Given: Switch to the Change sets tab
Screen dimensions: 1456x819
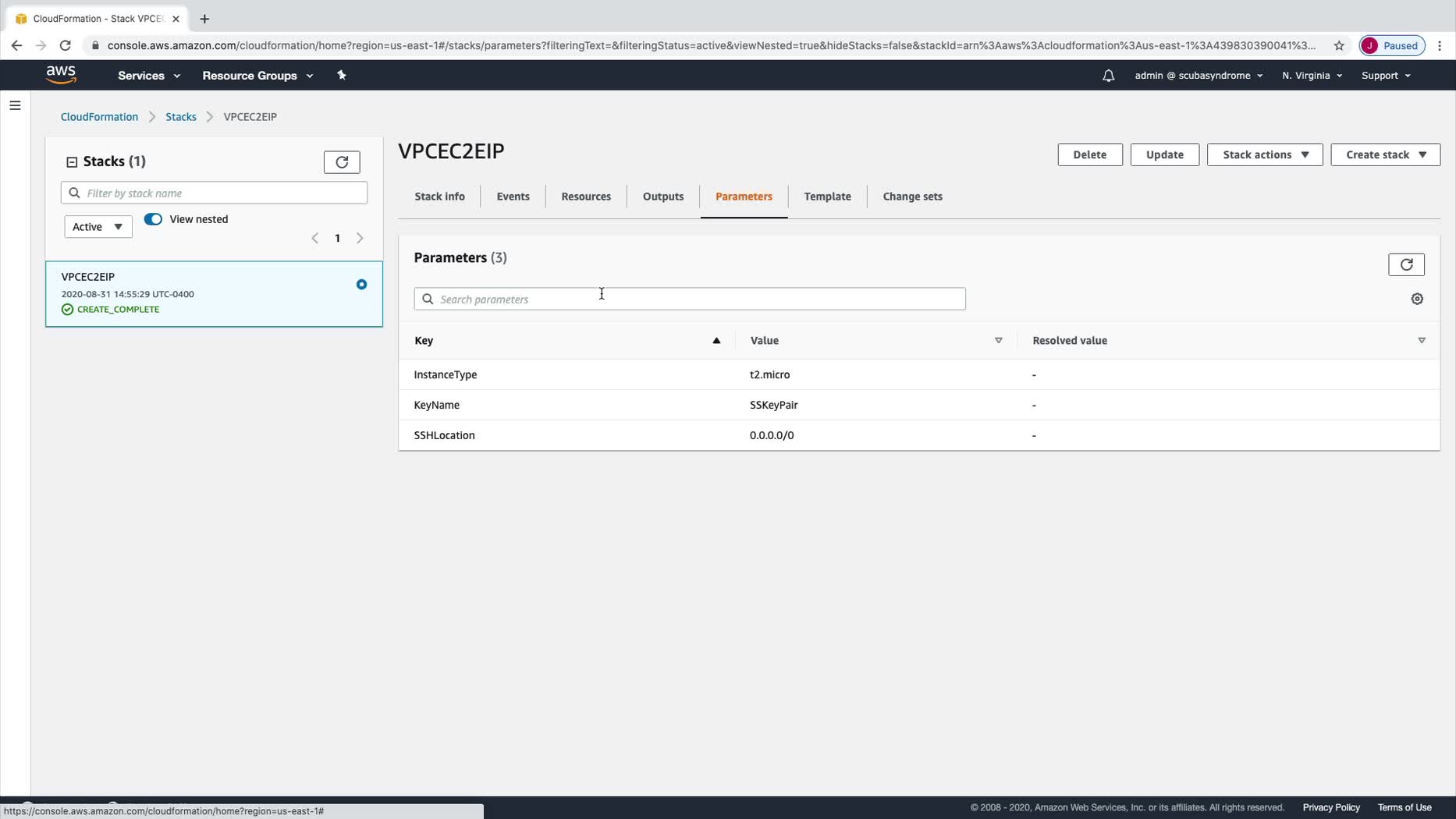Looking at the screenshot, I should click(x=912, y=197).
